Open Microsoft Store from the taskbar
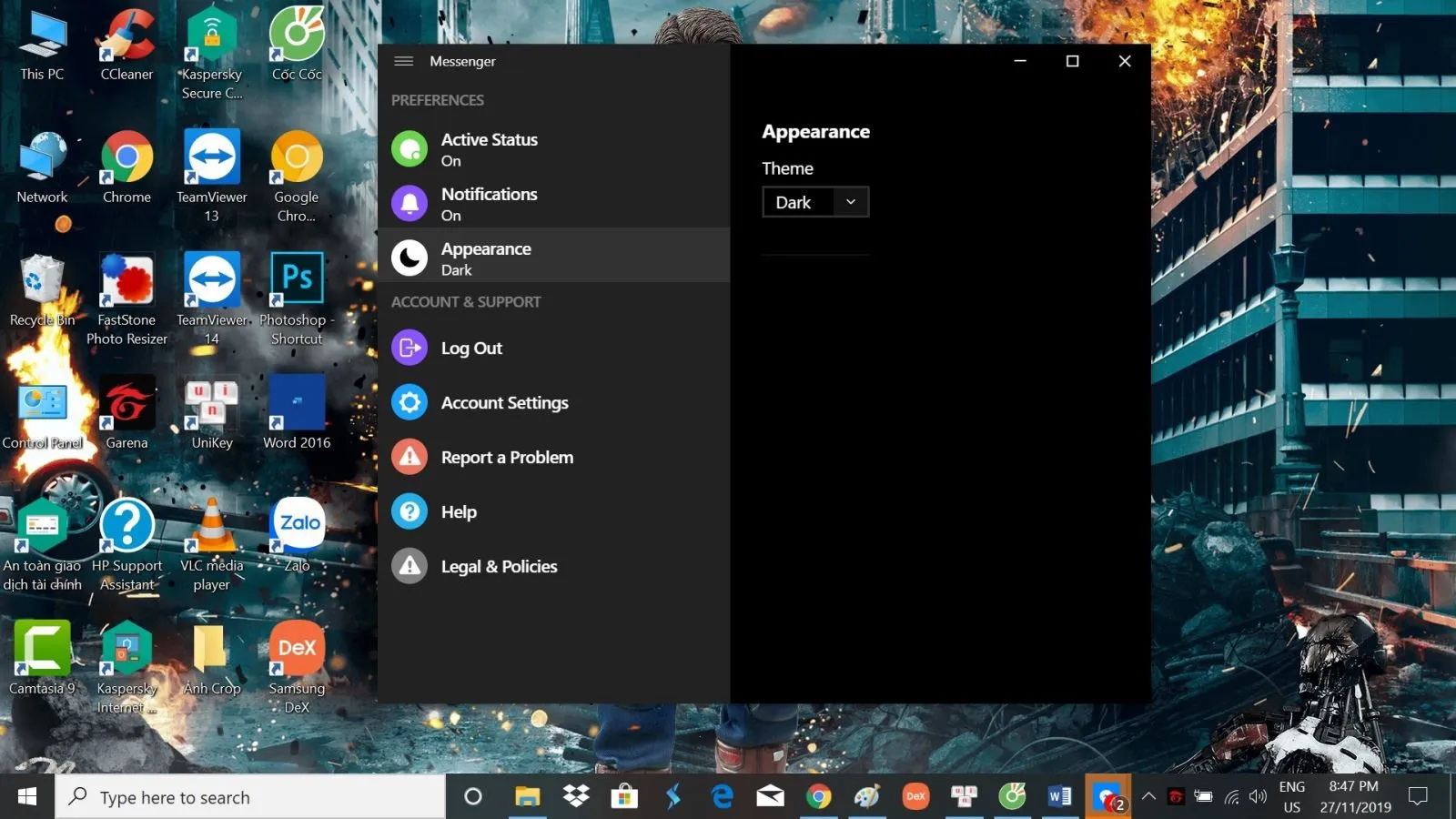This screenshot has width=1456, height=819. pos(624,797)
